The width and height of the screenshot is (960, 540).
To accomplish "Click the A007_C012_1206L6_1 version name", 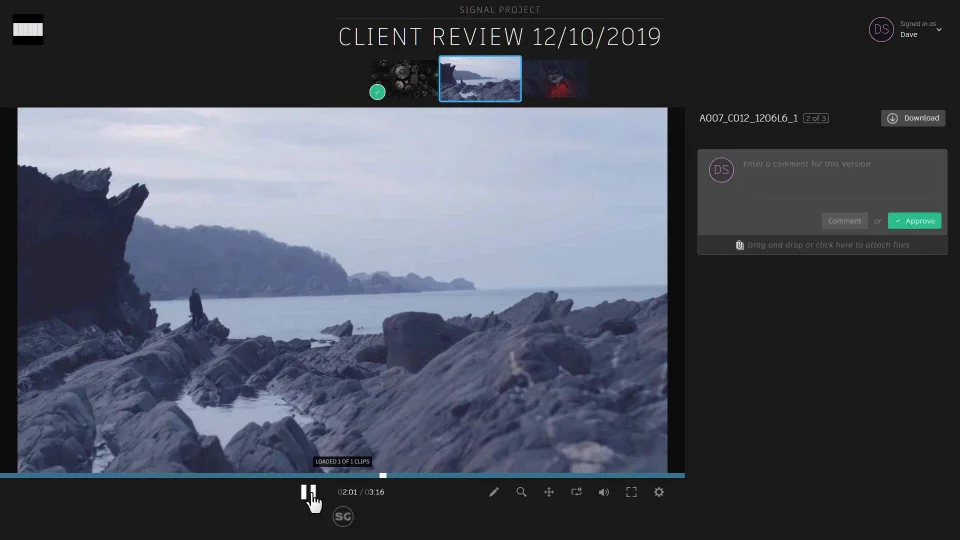I will pos(749,118).
